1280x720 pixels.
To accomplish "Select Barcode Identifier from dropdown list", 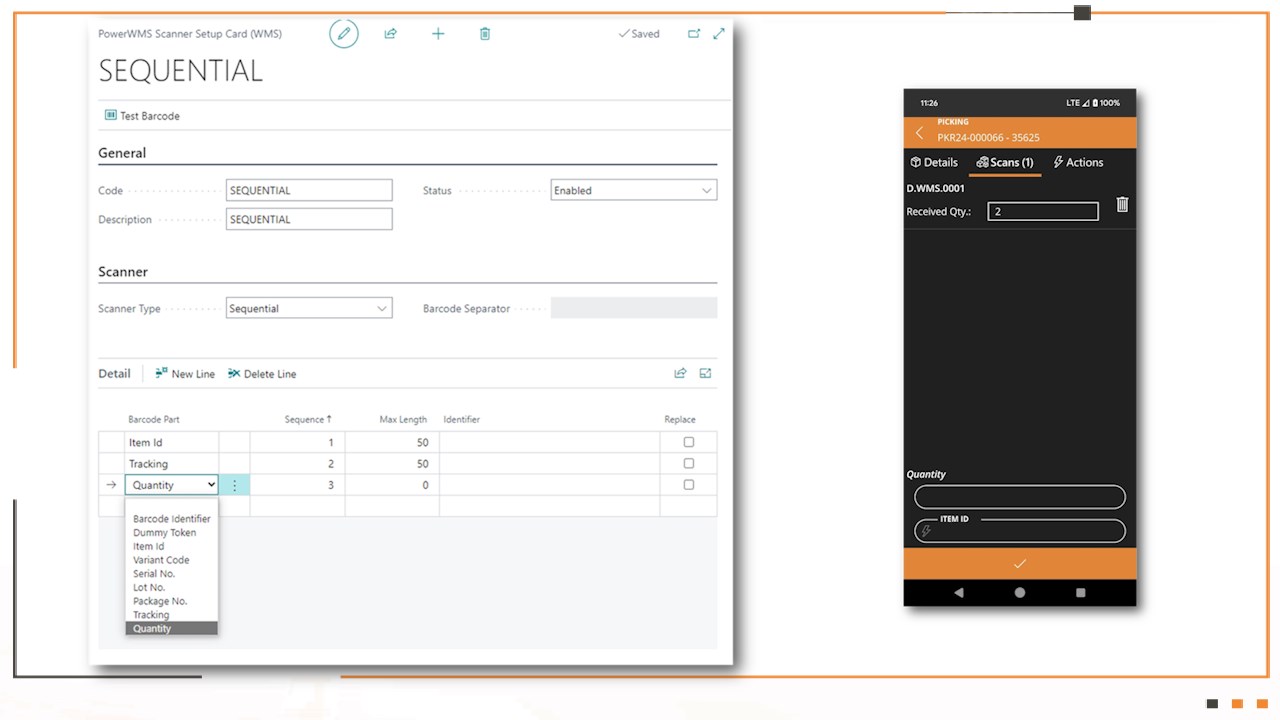I will pyautogui.click(x=172, y=519).
